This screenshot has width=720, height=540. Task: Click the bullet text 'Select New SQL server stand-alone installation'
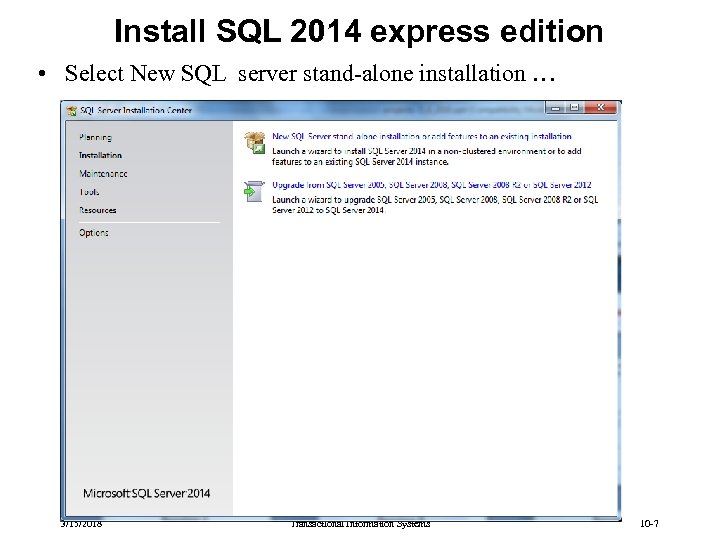coord(310,73)
